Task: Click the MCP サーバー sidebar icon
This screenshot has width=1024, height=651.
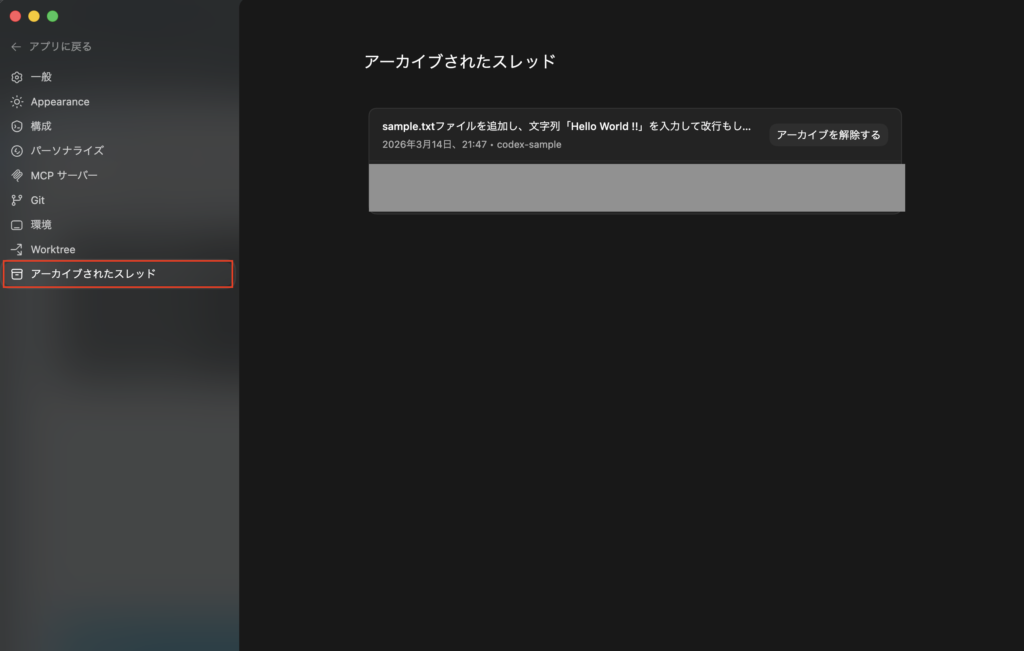Action: [x=16, y=175]
